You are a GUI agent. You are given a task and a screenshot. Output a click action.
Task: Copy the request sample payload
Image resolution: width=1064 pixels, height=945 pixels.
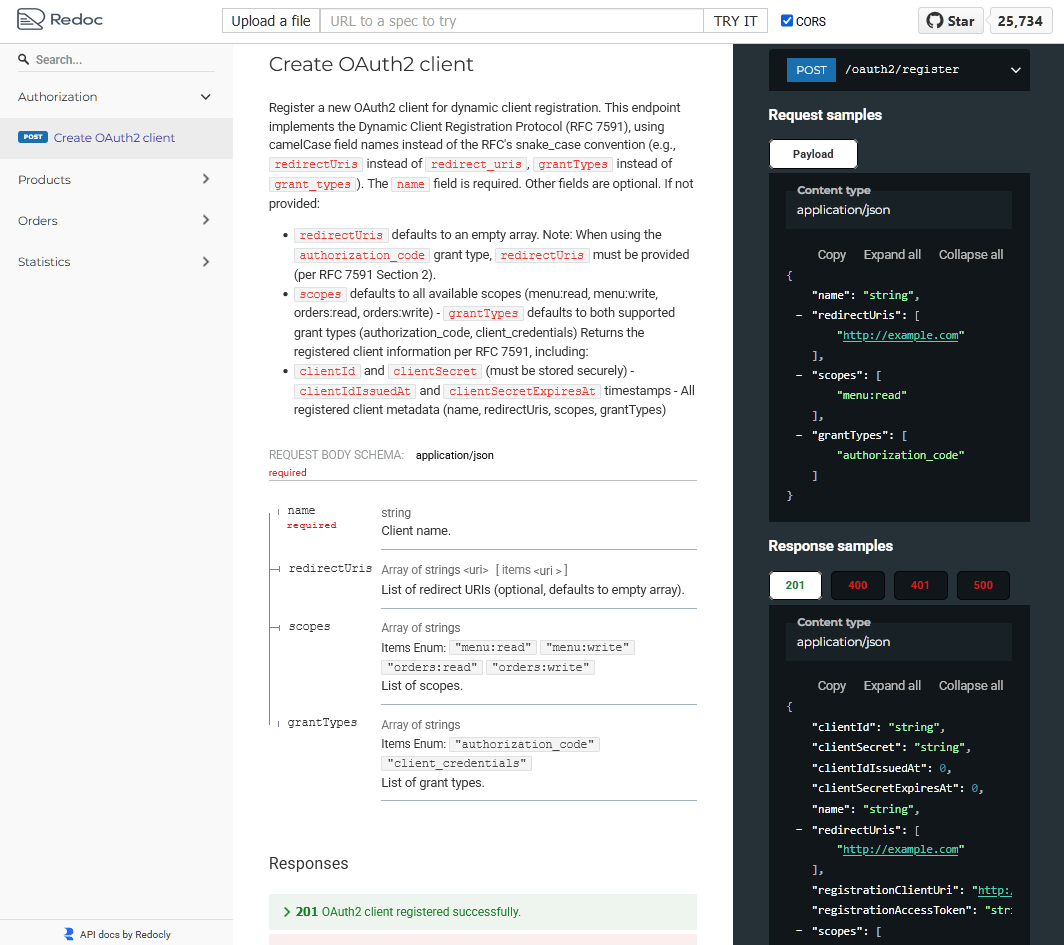(x=831, y=255)
